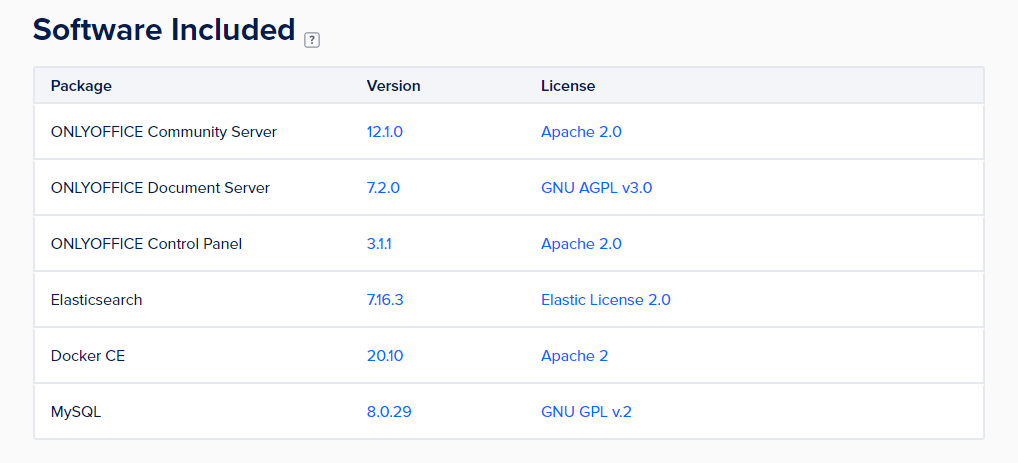This screenshot has width=1018, height=463.
Task: Open Document Server version 7.2.0 link
Action: click(x=383, y=188)
